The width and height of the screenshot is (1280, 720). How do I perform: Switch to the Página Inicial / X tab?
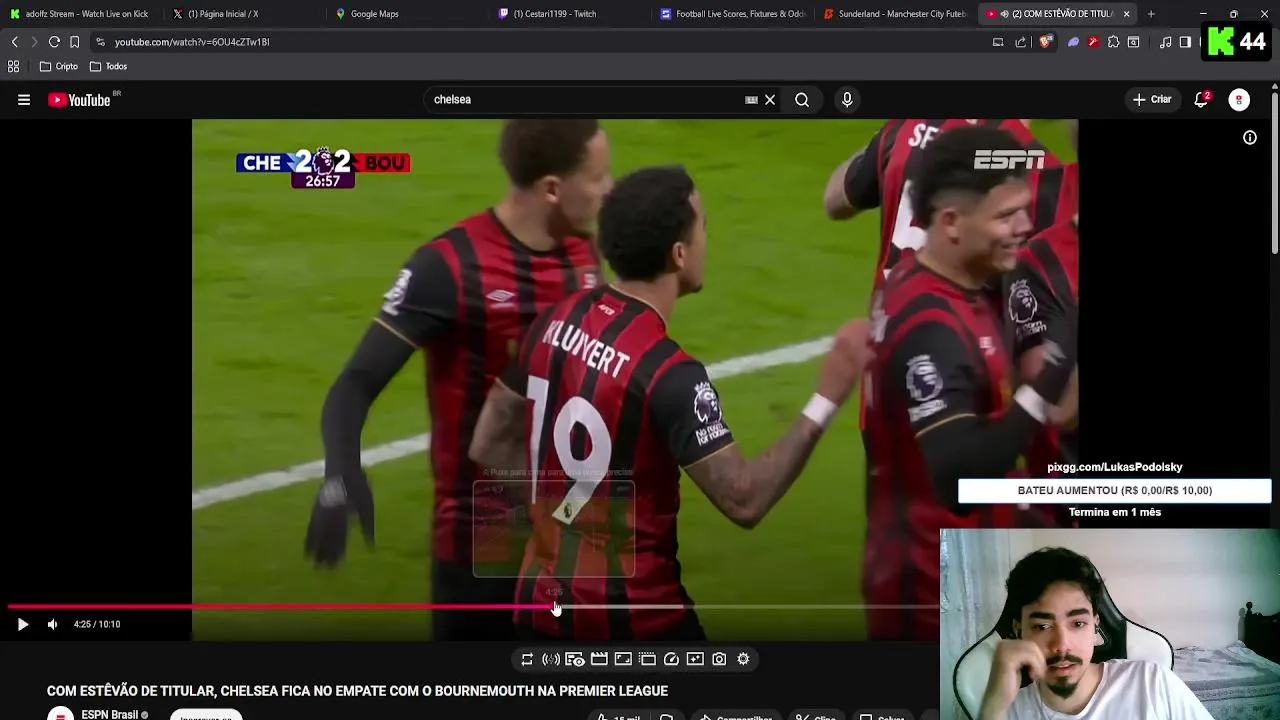pos(242,14)
